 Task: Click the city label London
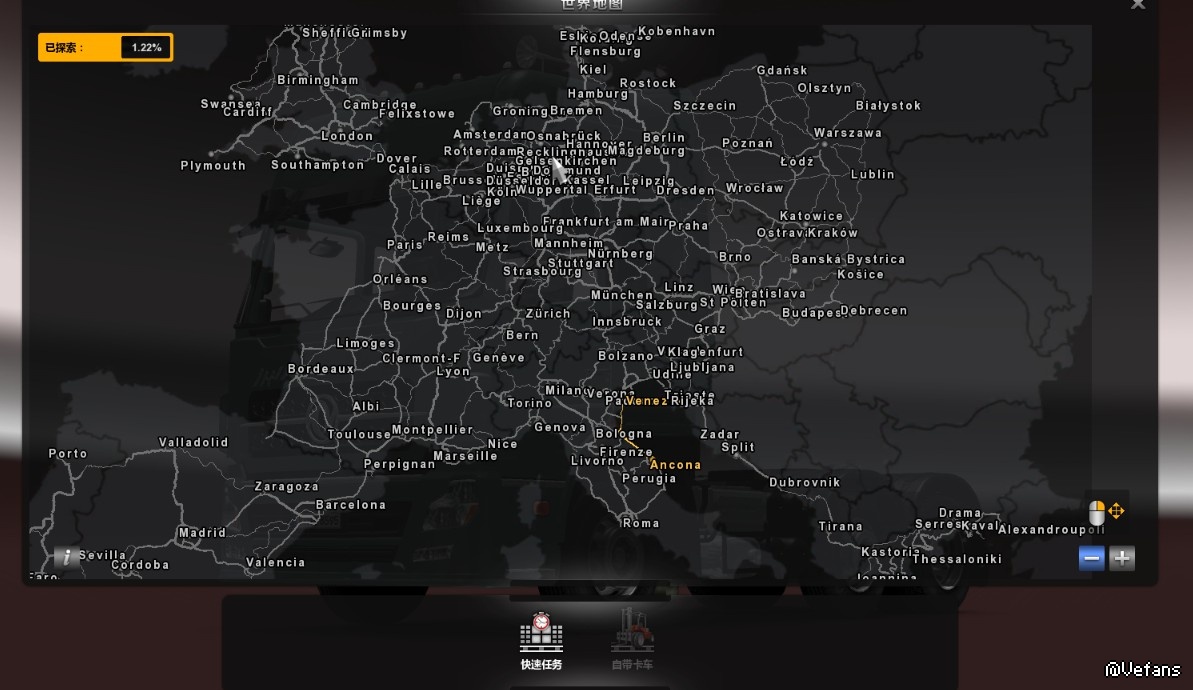[347, 135]
